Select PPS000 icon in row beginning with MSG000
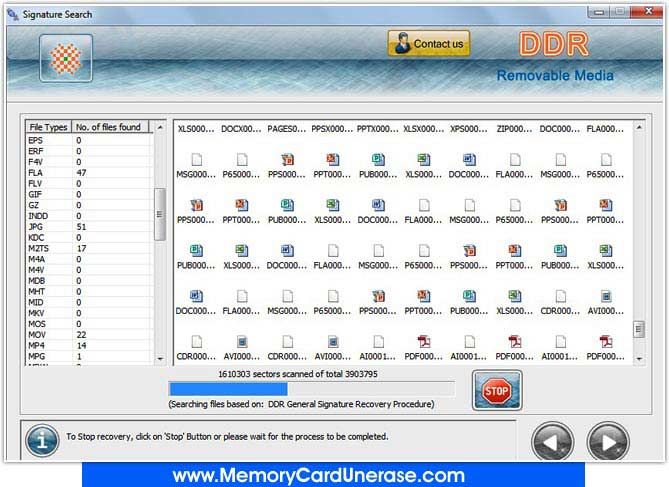669x487 pixels. (287, 160)
